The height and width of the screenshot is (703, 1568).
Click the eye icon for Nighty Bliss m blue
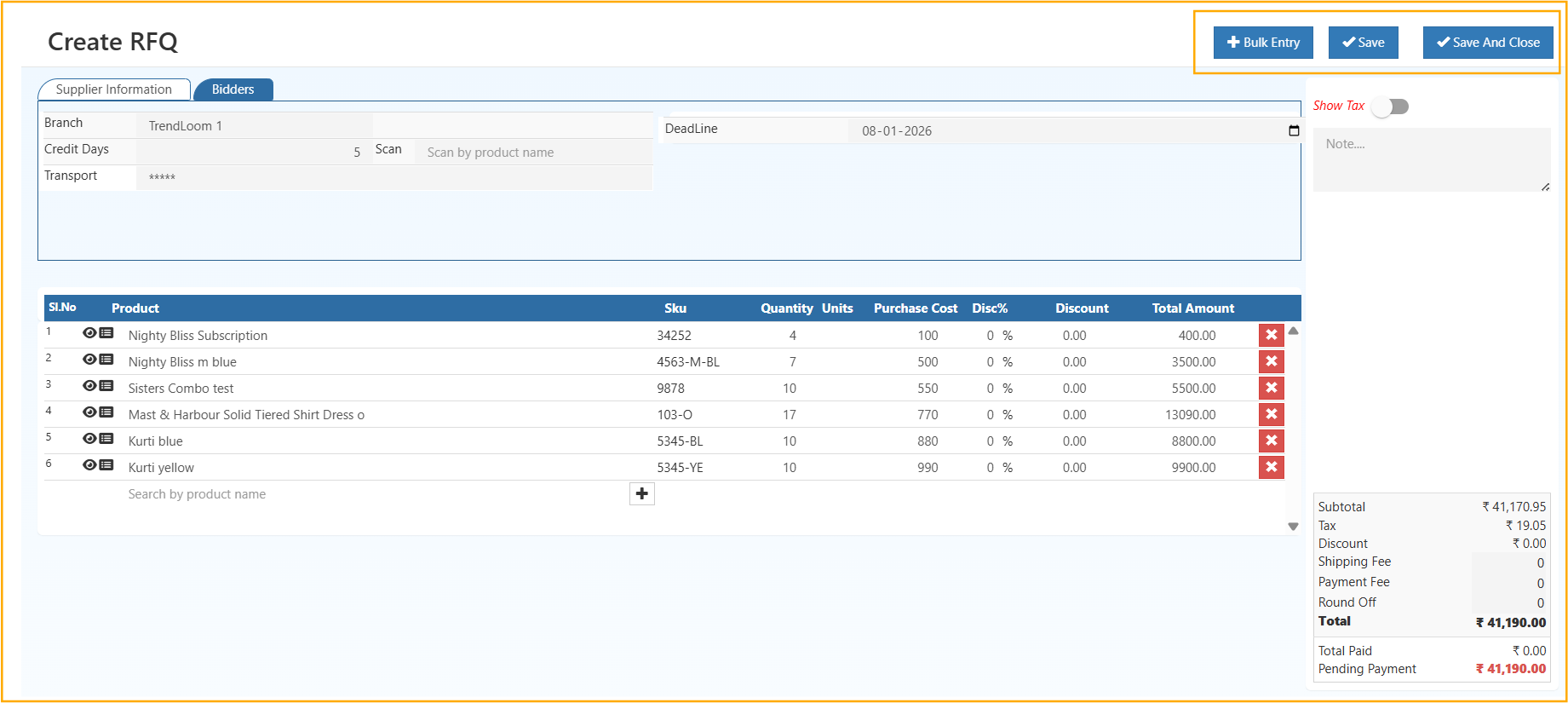(x=89, y=360)
